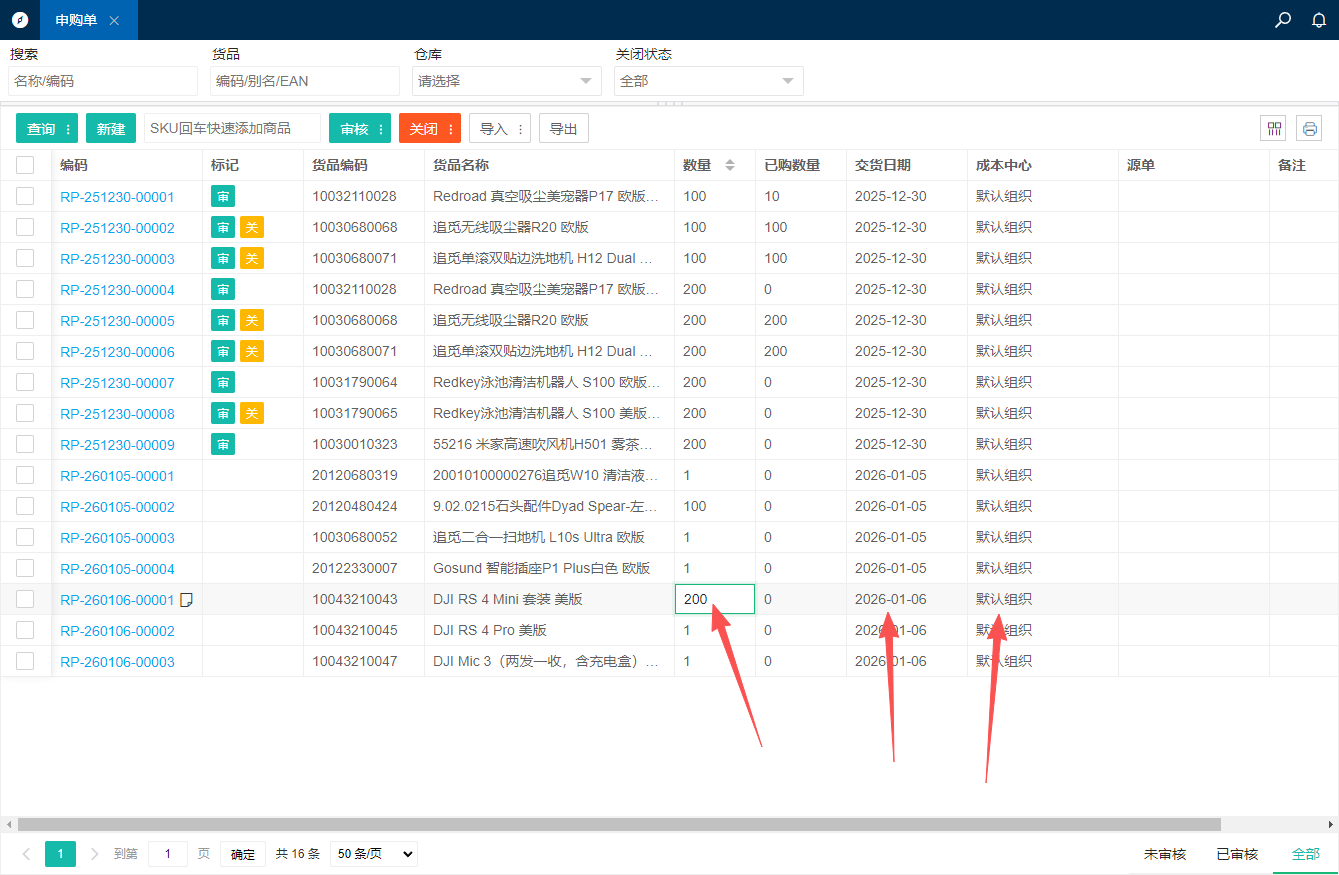Click the compass logo at top left
The height and width of the screenshot is (875, 1339).
[20, 20]
